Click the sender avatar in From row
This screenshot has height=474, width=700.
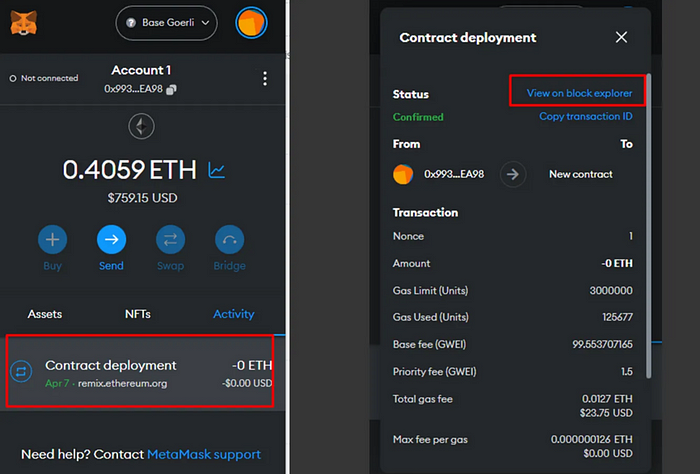pos(403,175)
